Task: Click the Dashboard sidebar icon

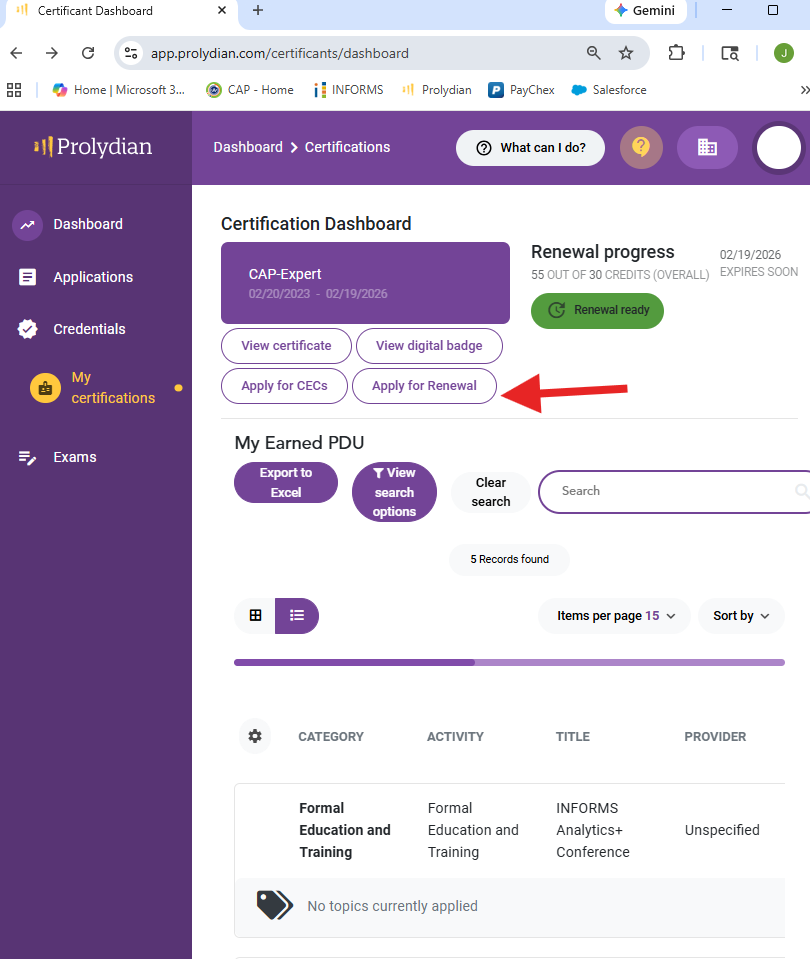Action: click(28, 225)
